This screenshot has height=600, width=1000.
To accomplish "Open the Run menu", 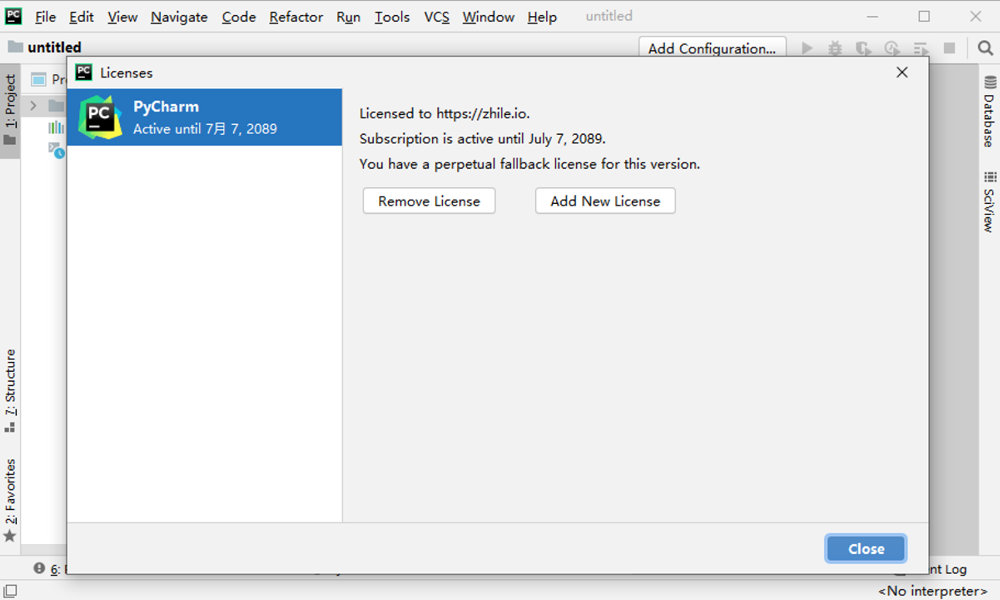I will coord(348,17).
